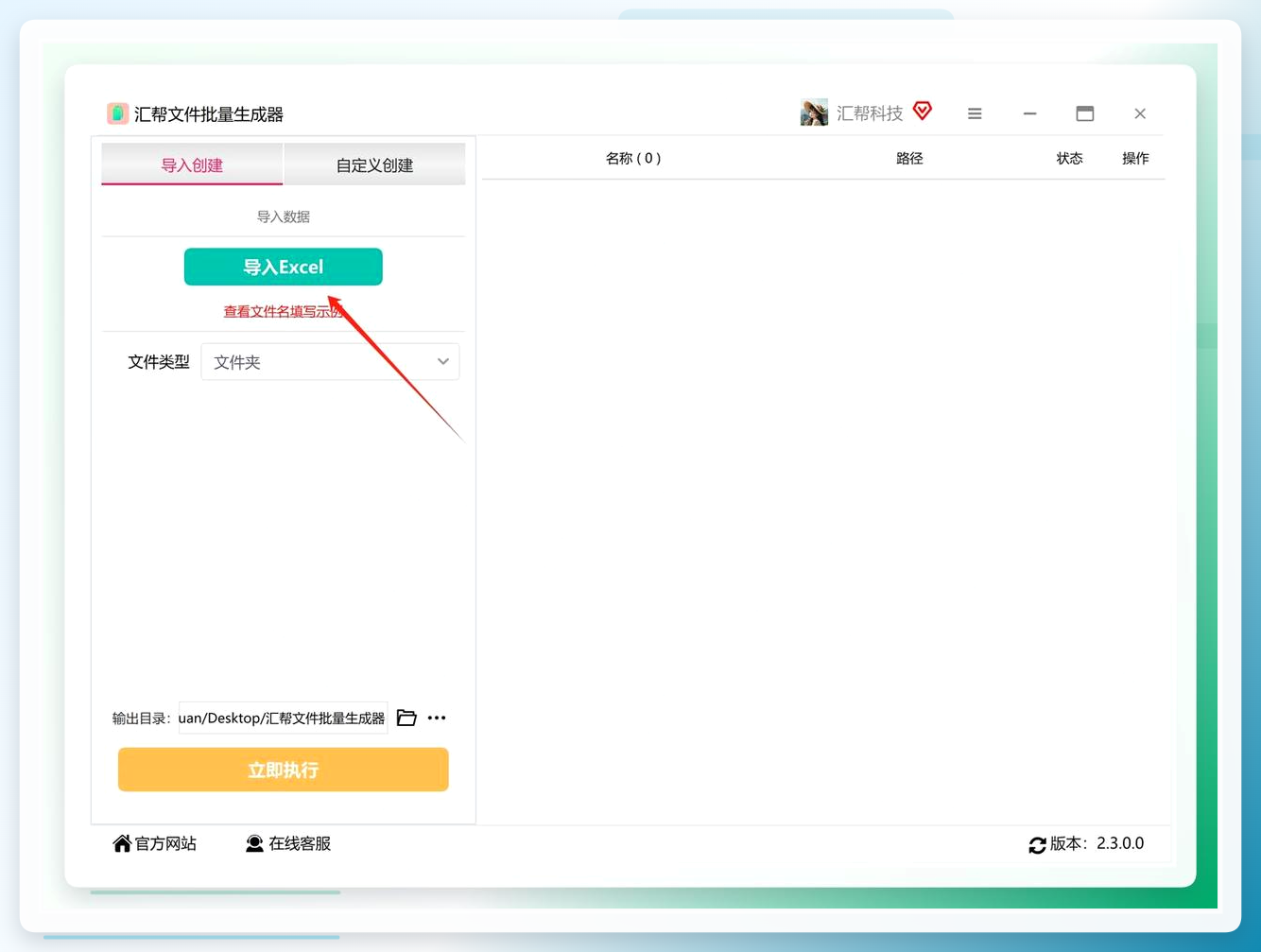Screen dimensions: 1261x952
Task: Click the 汇帮文件批量生成器 app logo icon
Action: tap(117, 114)
